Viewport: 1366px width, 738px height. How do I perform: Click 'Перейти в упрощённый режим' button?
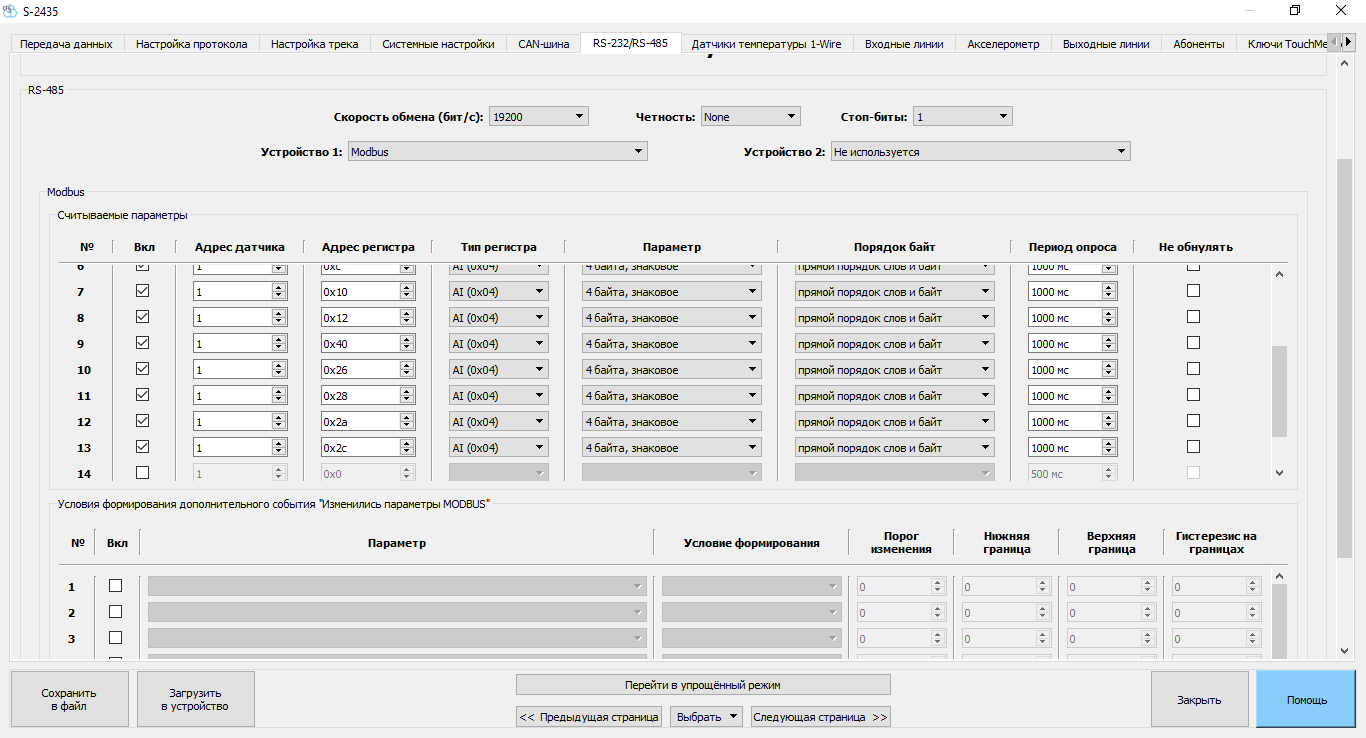click(702, 685)
